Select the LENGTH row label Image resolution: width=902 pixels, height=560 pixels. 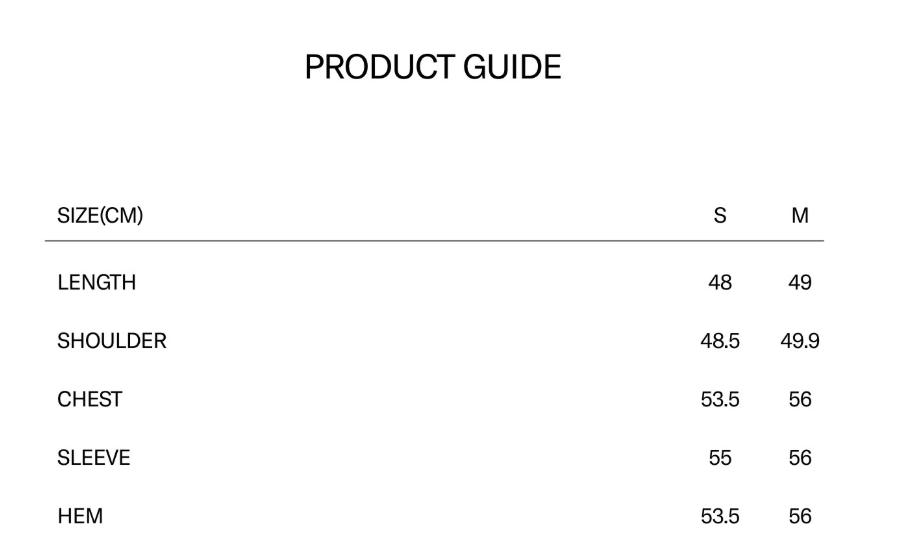click(97, 283)
